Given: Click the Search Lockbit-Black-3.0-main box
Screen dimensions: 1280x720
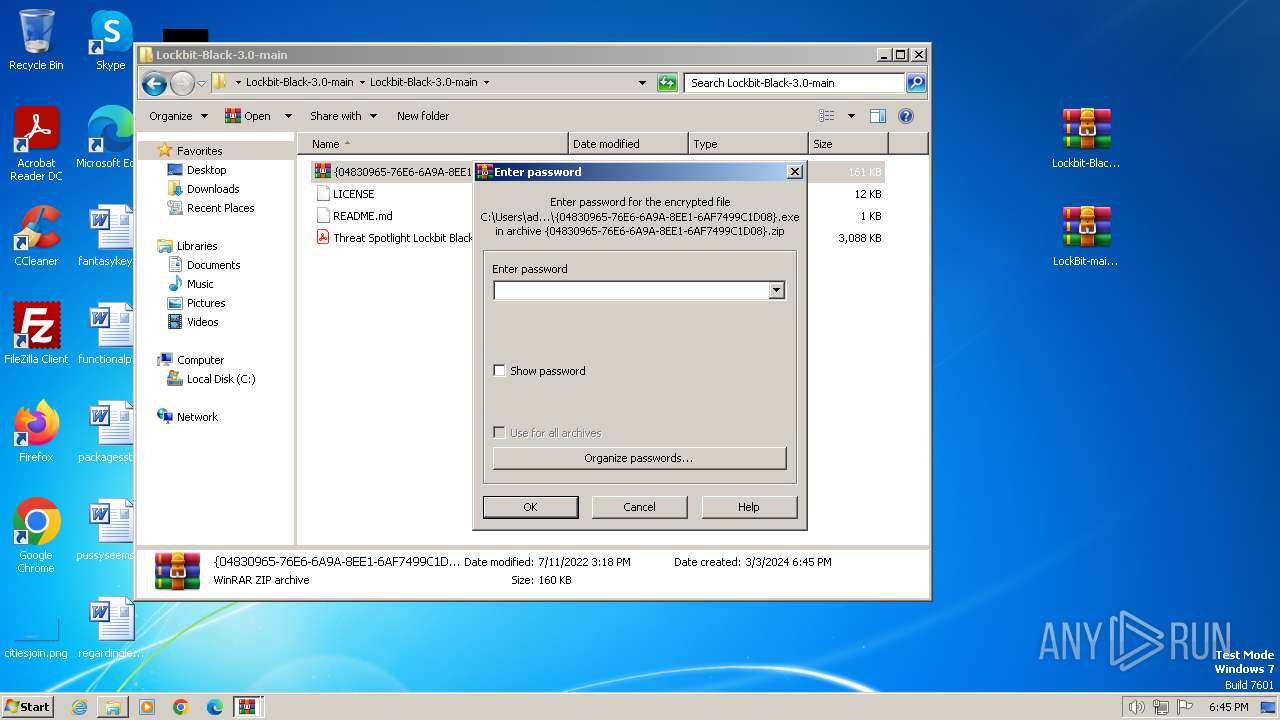Looking at the screenshot, I should 795,83.
